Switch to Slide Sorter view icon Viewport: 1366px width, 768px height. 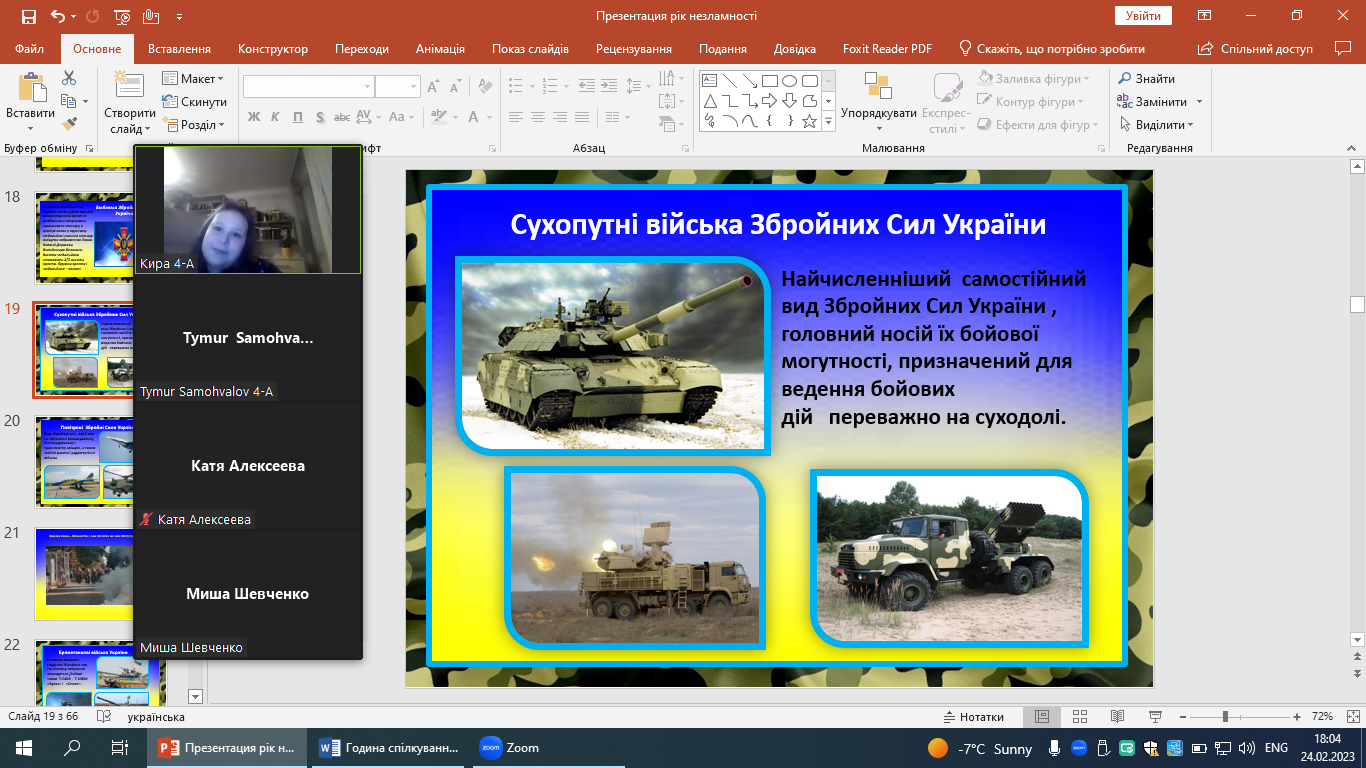click(1079, 717)
